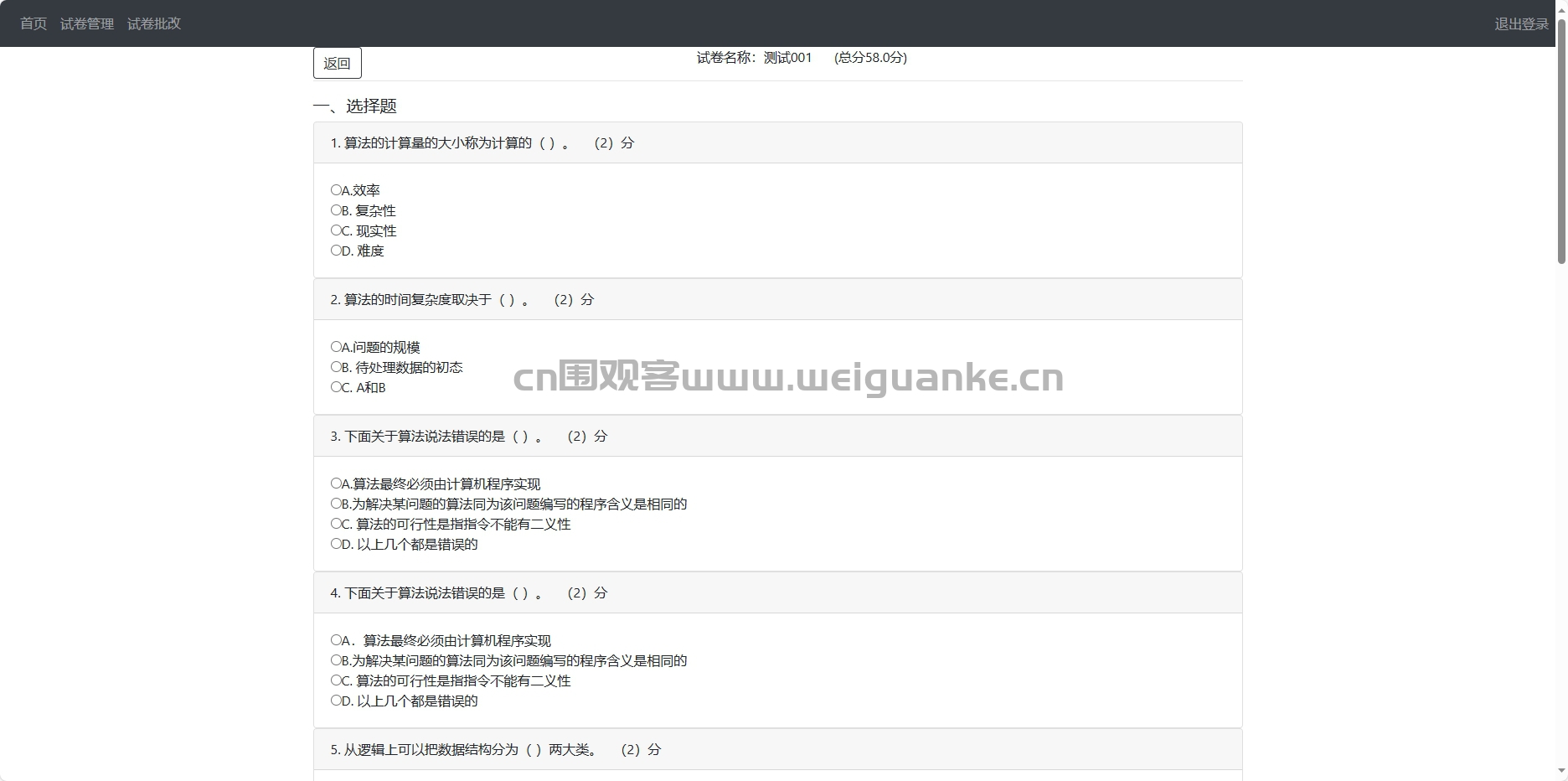Mark option D 以上几个都是错误的 in question 4
Screen dimensions: 1568x781
pos(336,701)
